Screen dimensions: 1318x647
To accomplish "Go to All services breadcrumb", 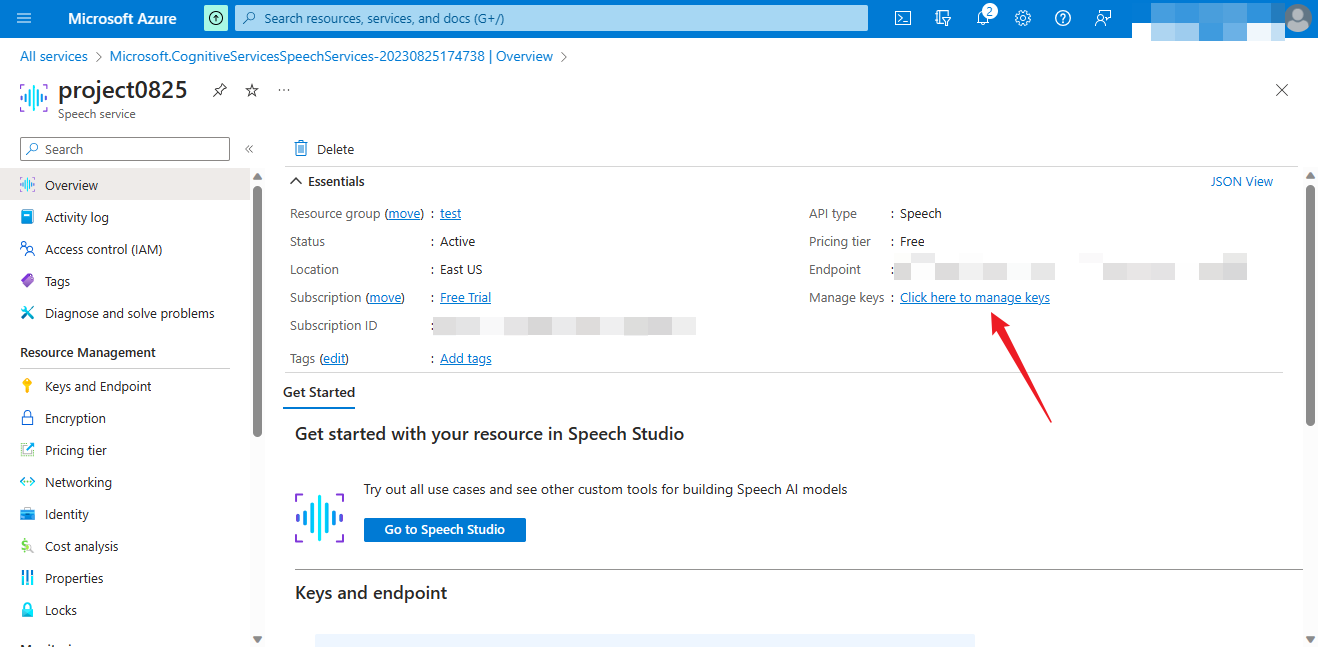I will [54, 57].
